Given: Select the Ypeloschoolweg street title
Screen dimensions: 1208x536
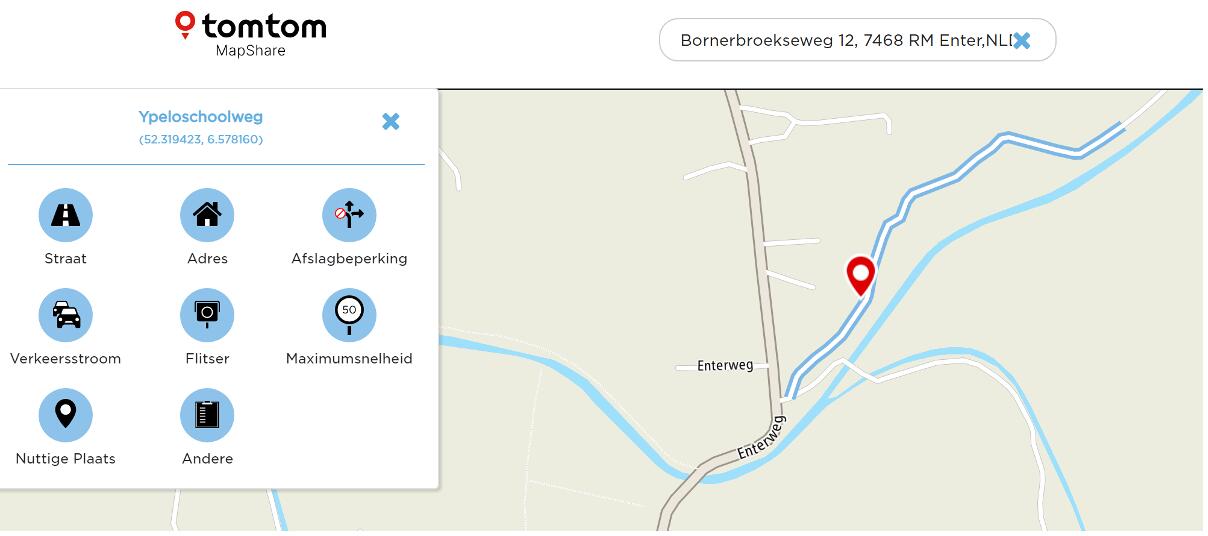Looking at the screenshot, I should pyautogui.click(x=201, y=117).
